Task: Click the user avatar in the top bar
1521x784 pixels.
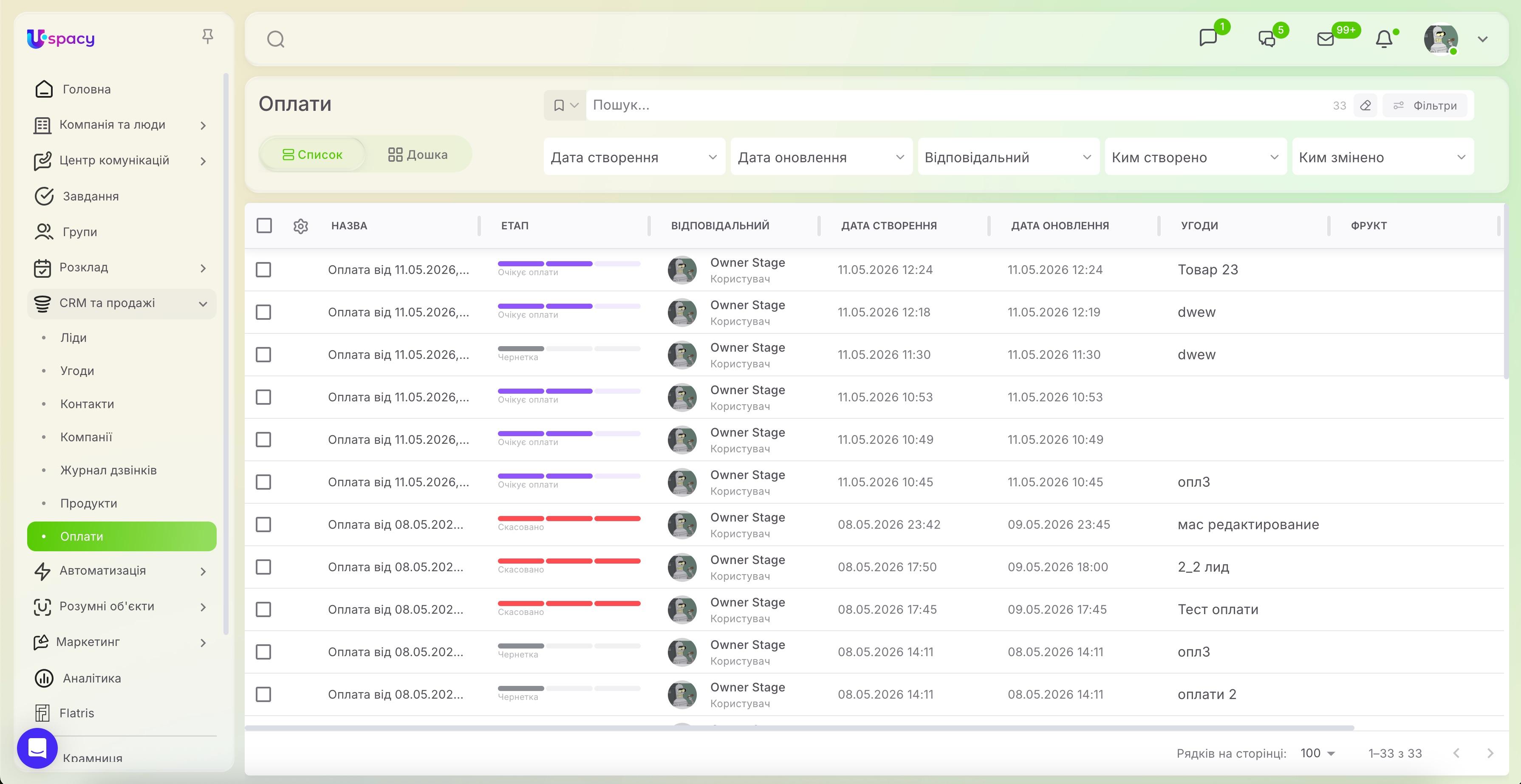Action: click(1441, 39)
